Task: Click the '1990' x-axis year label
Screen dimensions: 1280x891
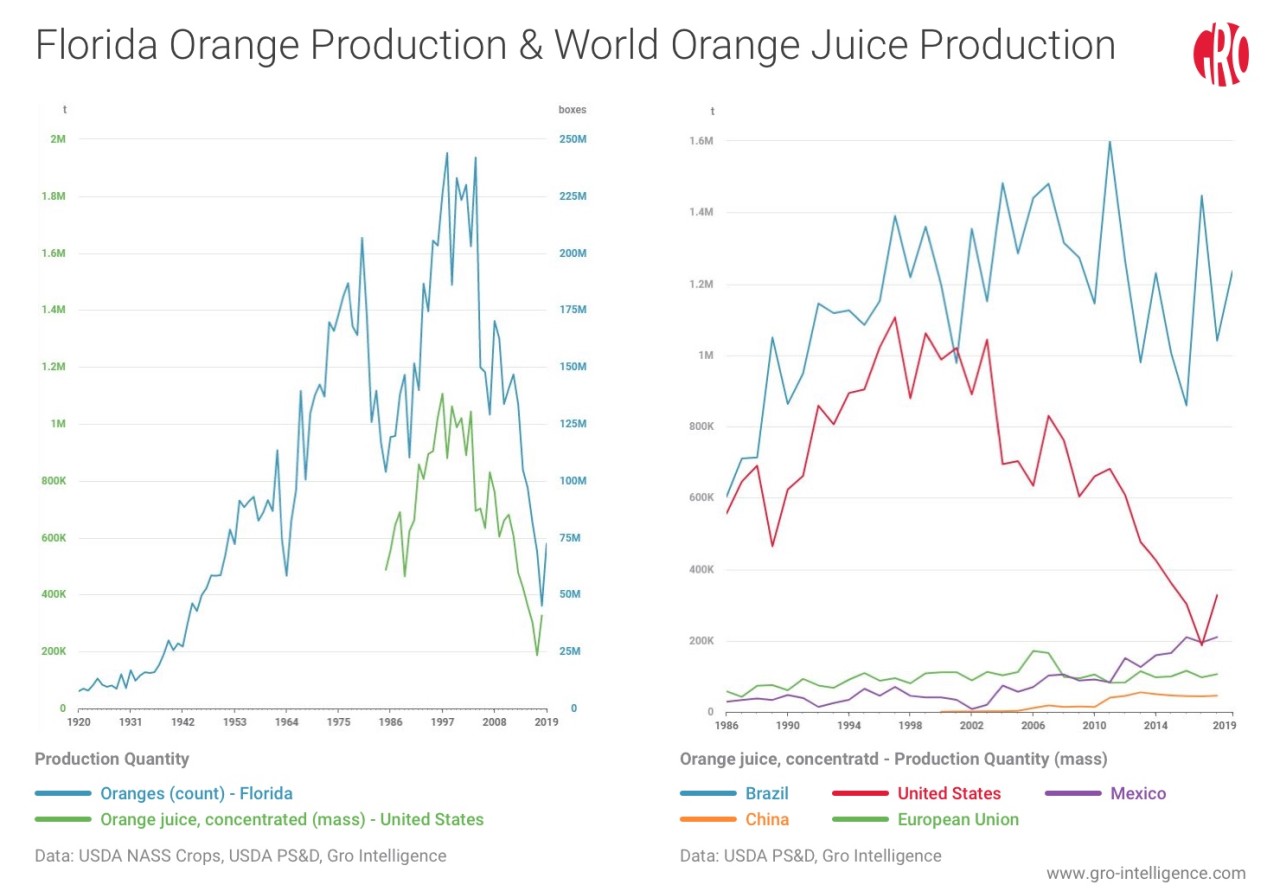Action: (x=788, y=725)
